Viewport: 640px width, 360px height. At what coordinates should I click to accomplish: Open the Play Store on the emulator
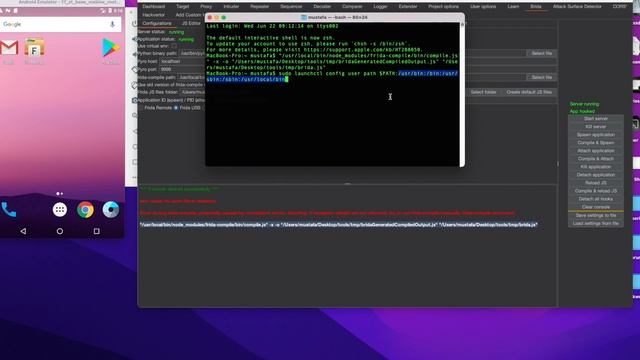[x=111, y=48]
